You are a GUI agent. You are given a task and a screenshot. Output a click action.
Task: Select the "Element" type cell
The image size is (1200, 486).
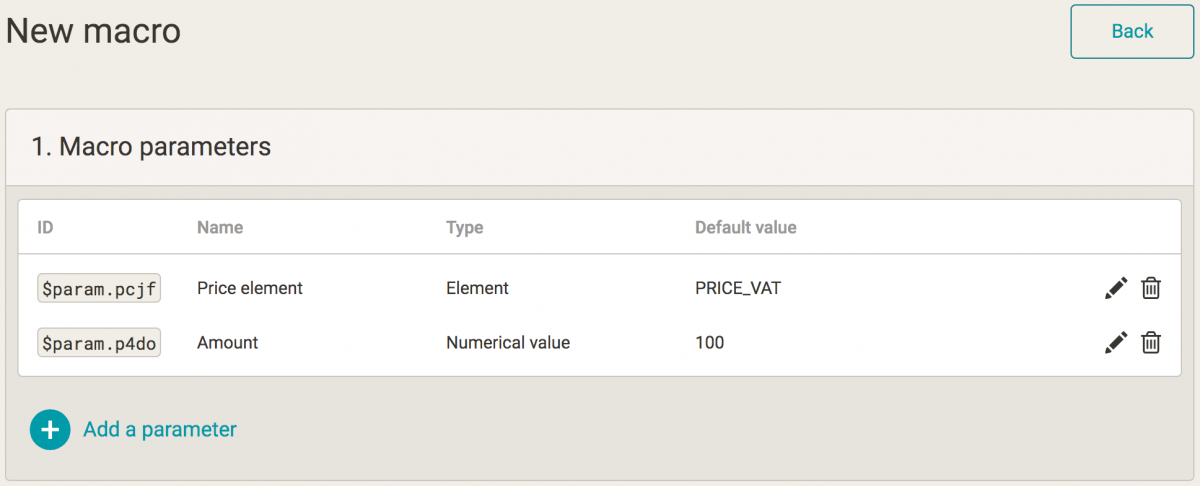(477, 288)
